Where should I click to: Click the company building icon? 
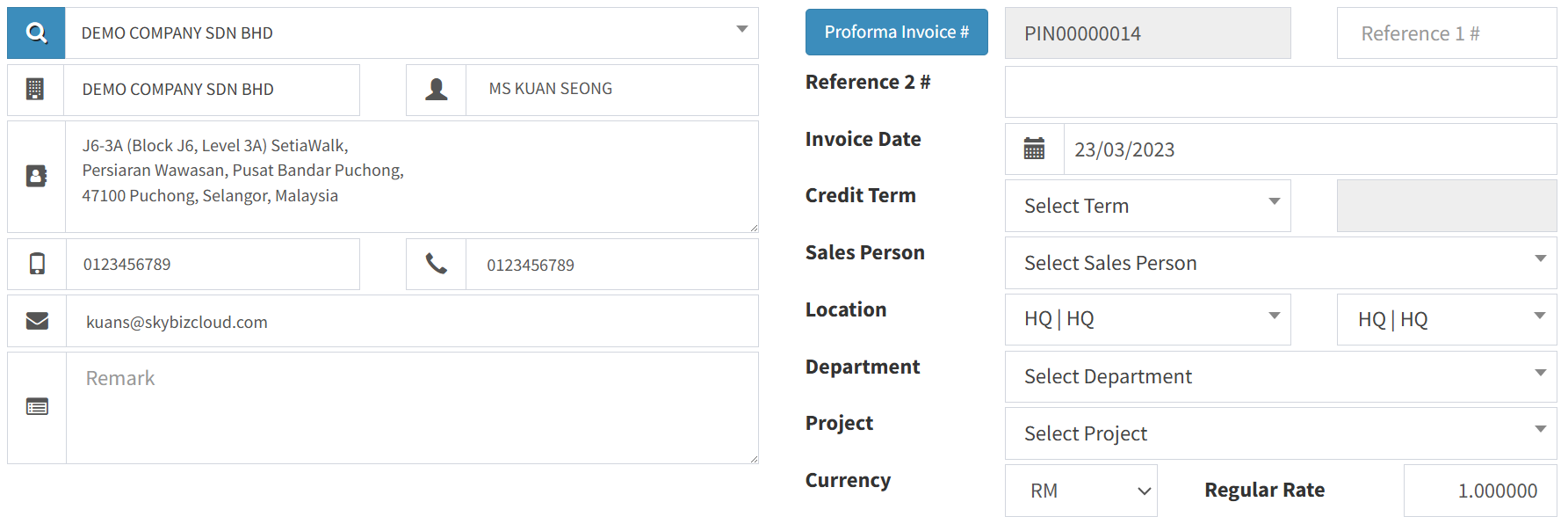[x=35, y=90]
